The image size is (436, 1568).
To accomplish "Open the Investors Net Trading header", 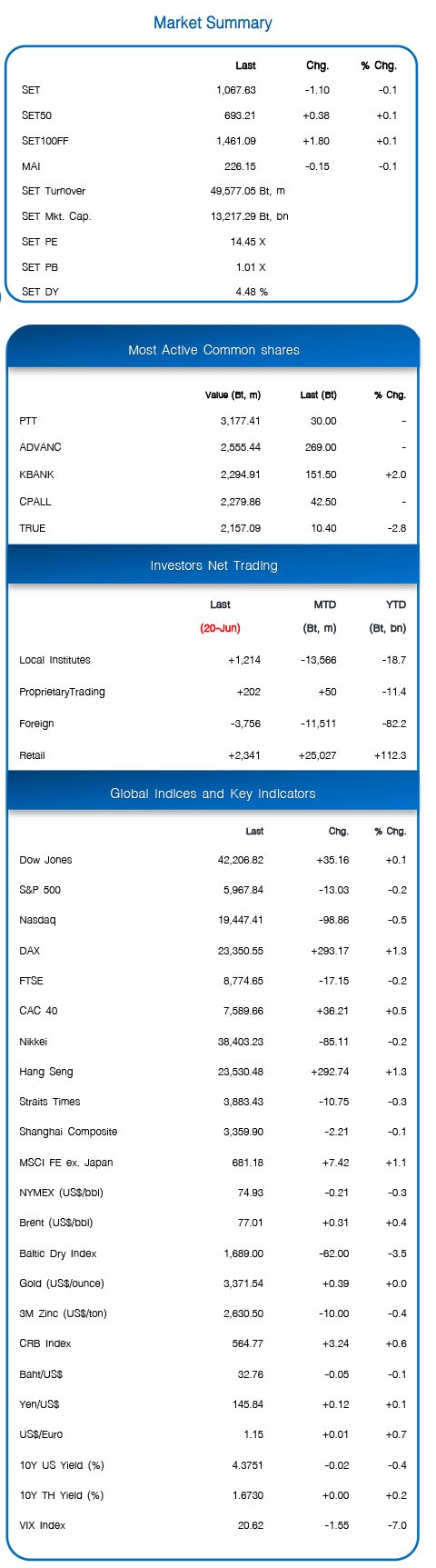I will (213, 565).
